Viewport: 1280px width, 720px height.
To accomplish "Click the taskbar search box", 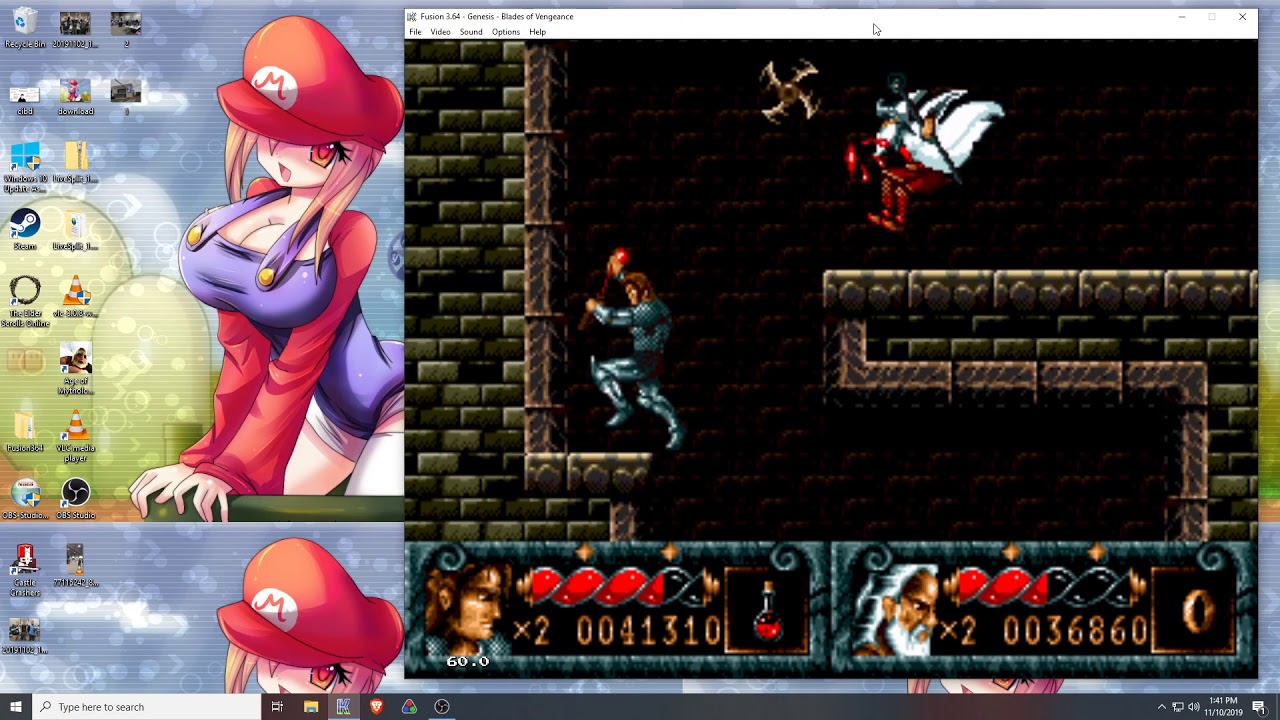I will pos(146,707).
